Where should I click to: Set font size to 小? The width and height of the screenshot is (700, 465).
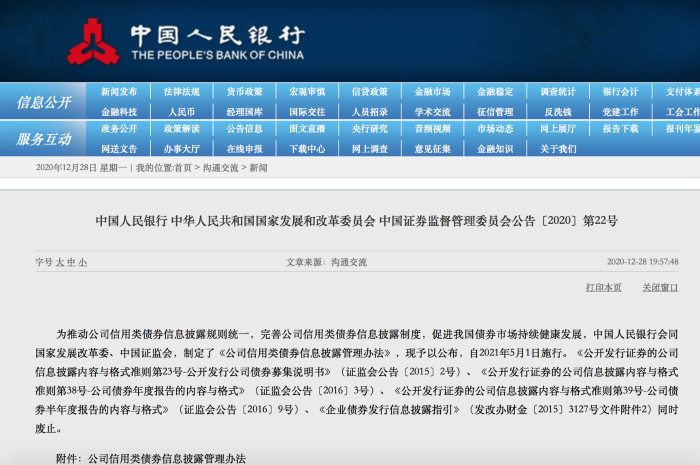tap(83, 262)
